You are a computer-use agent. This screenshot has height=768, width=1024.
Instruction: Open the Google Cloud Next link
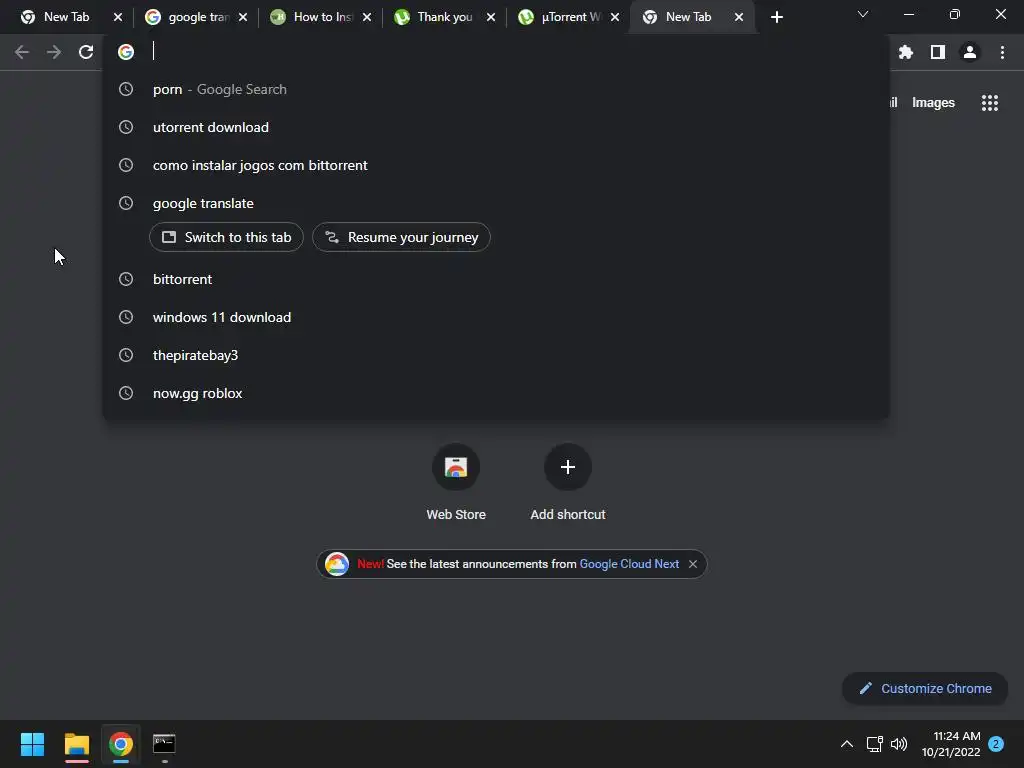pyautogui.click(x=629, y=564)
